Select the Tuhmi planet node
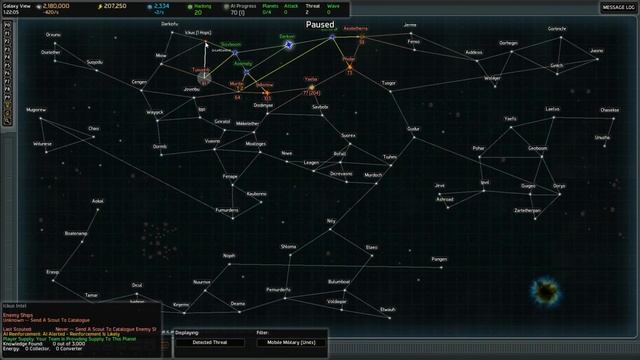 (391, 165)
